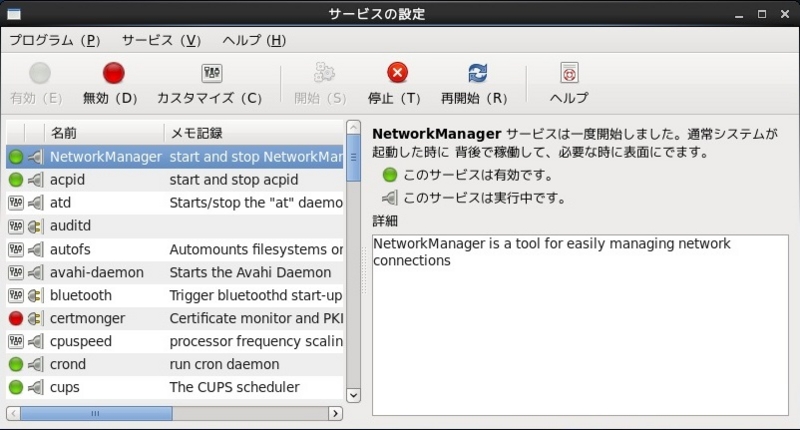Screen dimensions: 800x430
Task: Click customized status icon of avahi-daemon row
Action: (16, 272)
